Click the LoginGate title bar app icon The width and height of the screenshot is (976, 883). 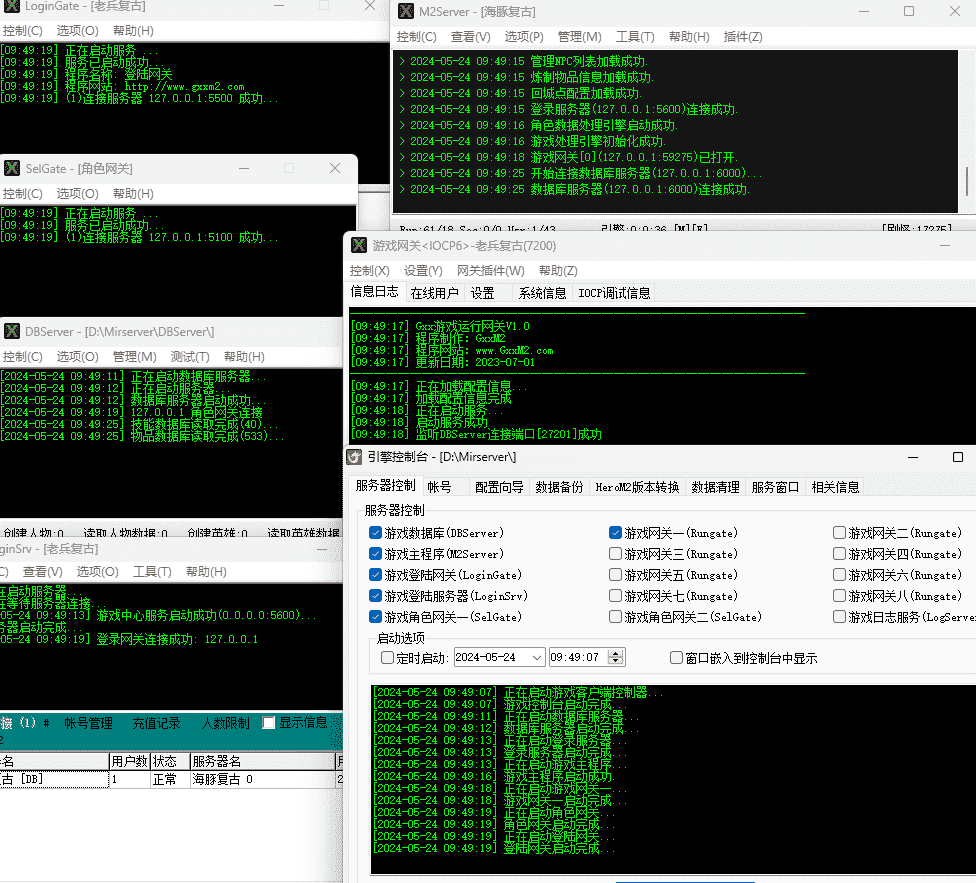click(x=12, y=6)
